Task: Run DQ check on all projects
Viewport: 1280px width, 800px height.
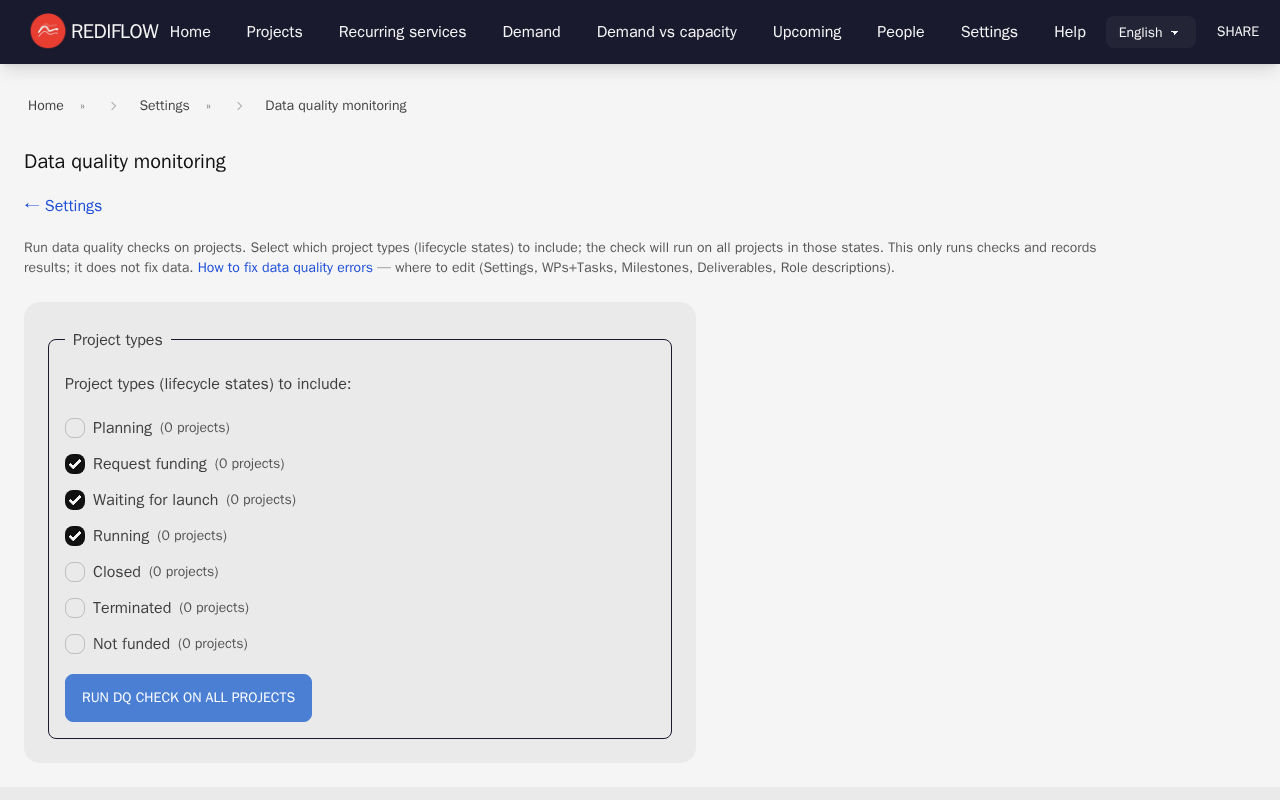Action: [x=188, y=698]
